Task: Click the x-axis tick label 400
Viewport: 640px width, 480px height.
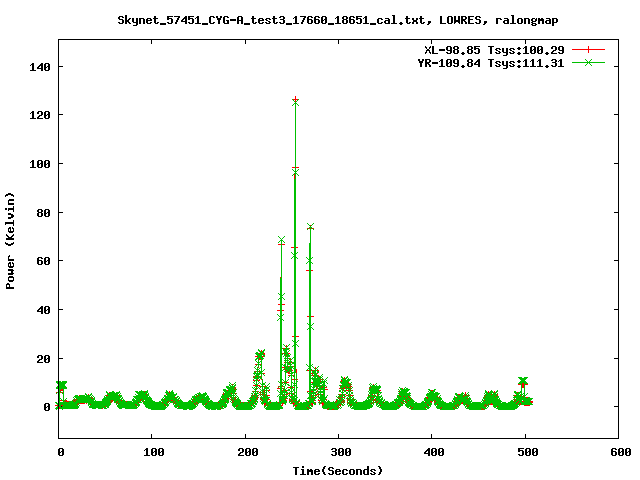Action: [x=434, y=452]
